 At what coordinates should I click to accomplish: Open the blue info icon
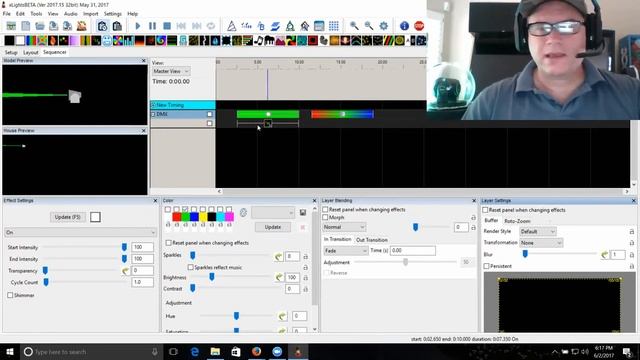pyautogui.click(x=404, y=26)
